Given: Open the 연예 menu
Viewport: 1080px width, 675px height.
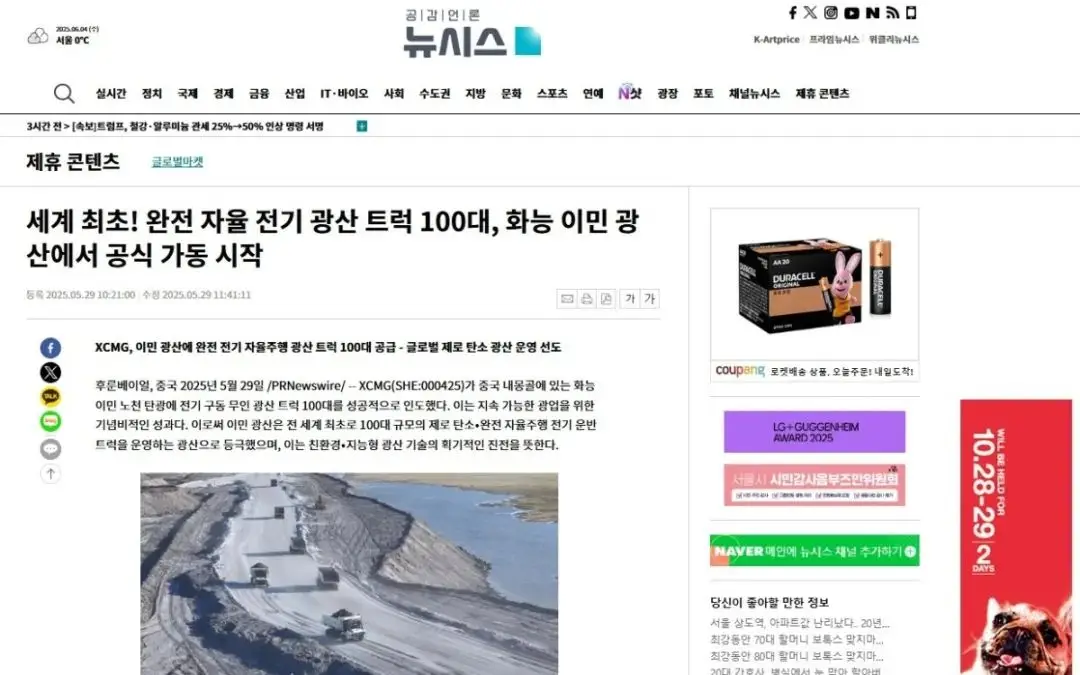Looking at the screenshot, I should [x=593, y=94].
